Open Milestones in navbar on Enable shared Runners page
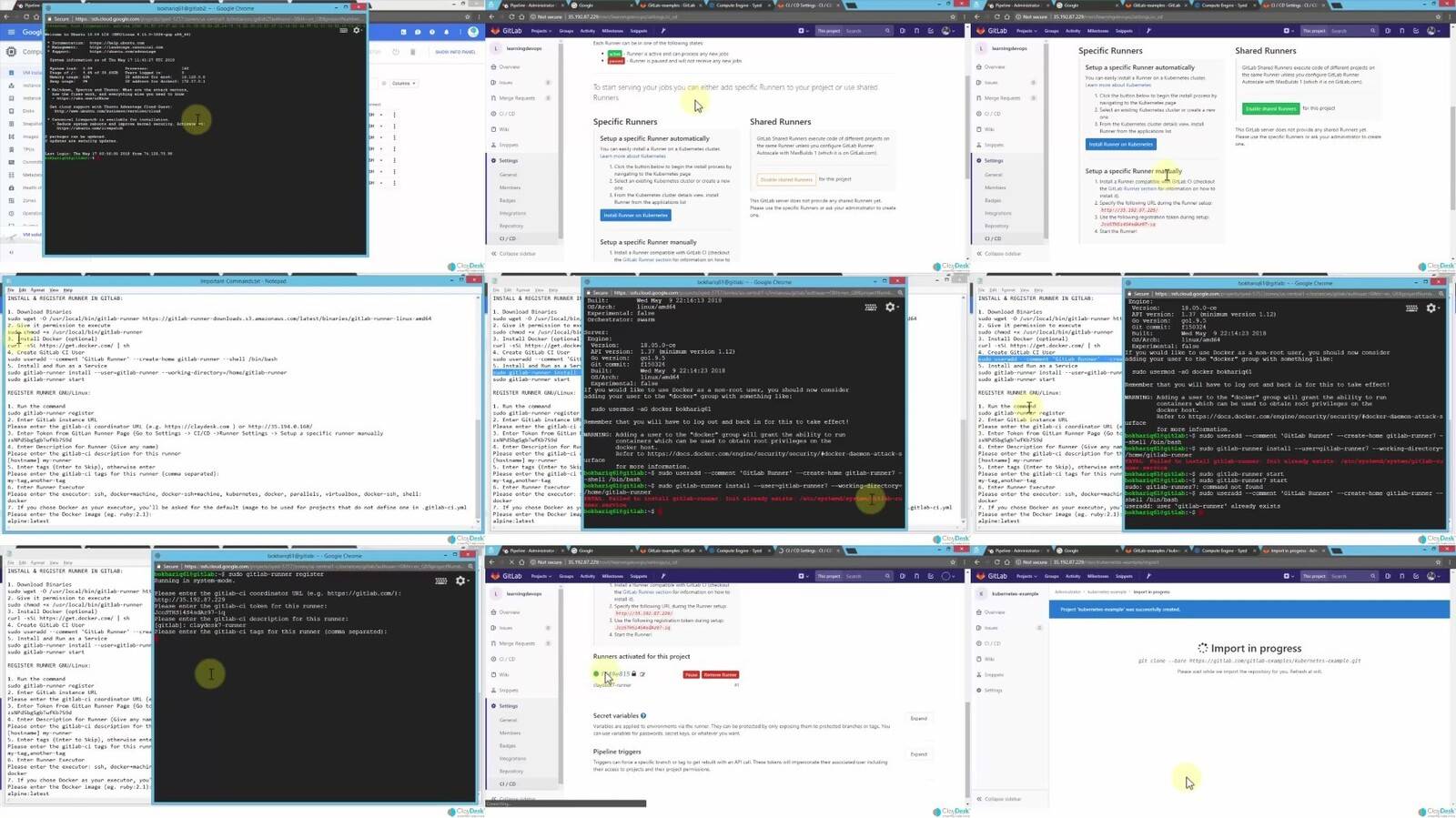Screen dimensions: 1456x818 coord(1097,31)
